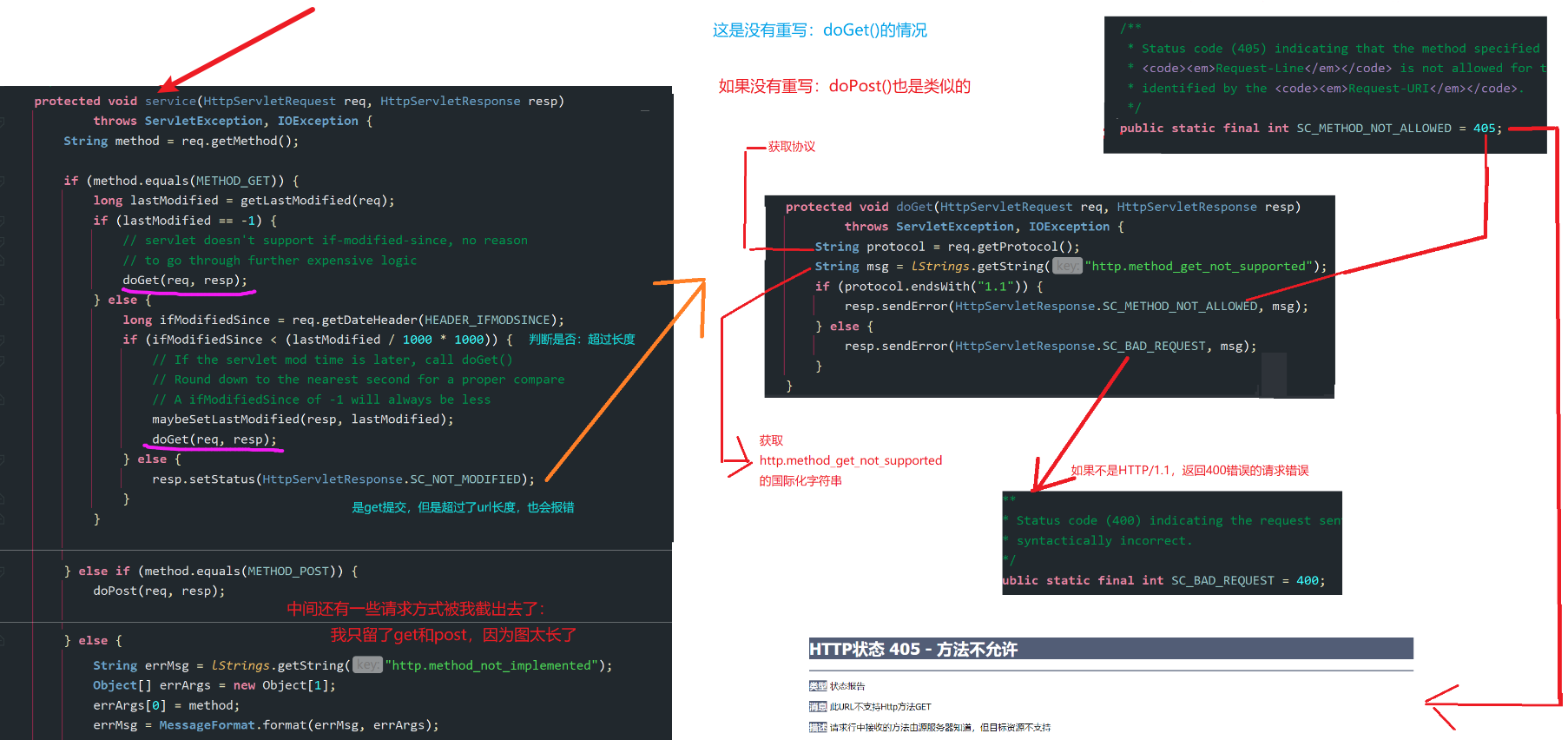This screenshot has height=740, width=1568.
Task: Click the "syntactically incorrect." comment line
Action: click(1104, 541)
